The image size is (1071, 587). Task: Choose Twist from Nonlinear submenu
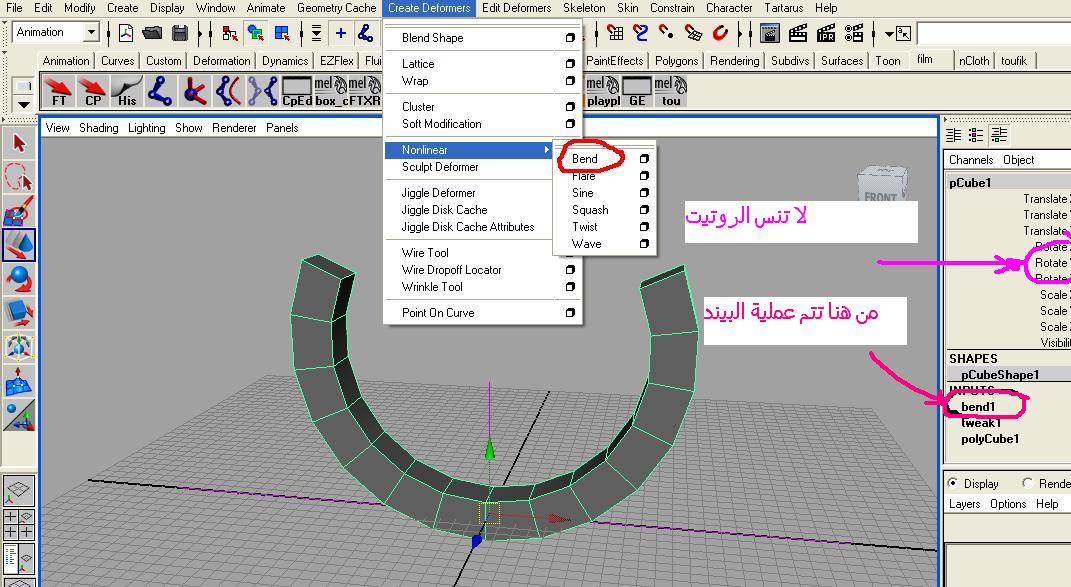(585, 227)
